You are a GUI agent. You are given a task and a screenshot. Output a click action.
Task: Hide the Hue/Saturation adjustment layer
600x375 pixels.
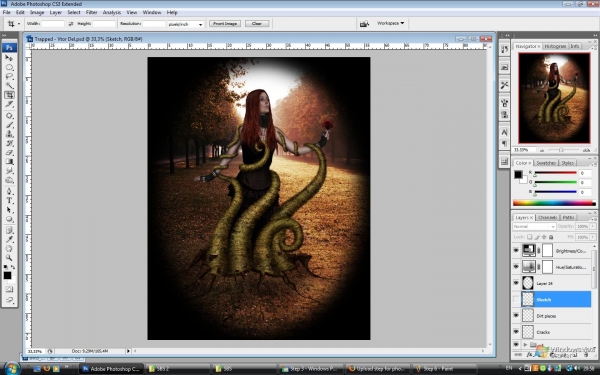(516, 267)
